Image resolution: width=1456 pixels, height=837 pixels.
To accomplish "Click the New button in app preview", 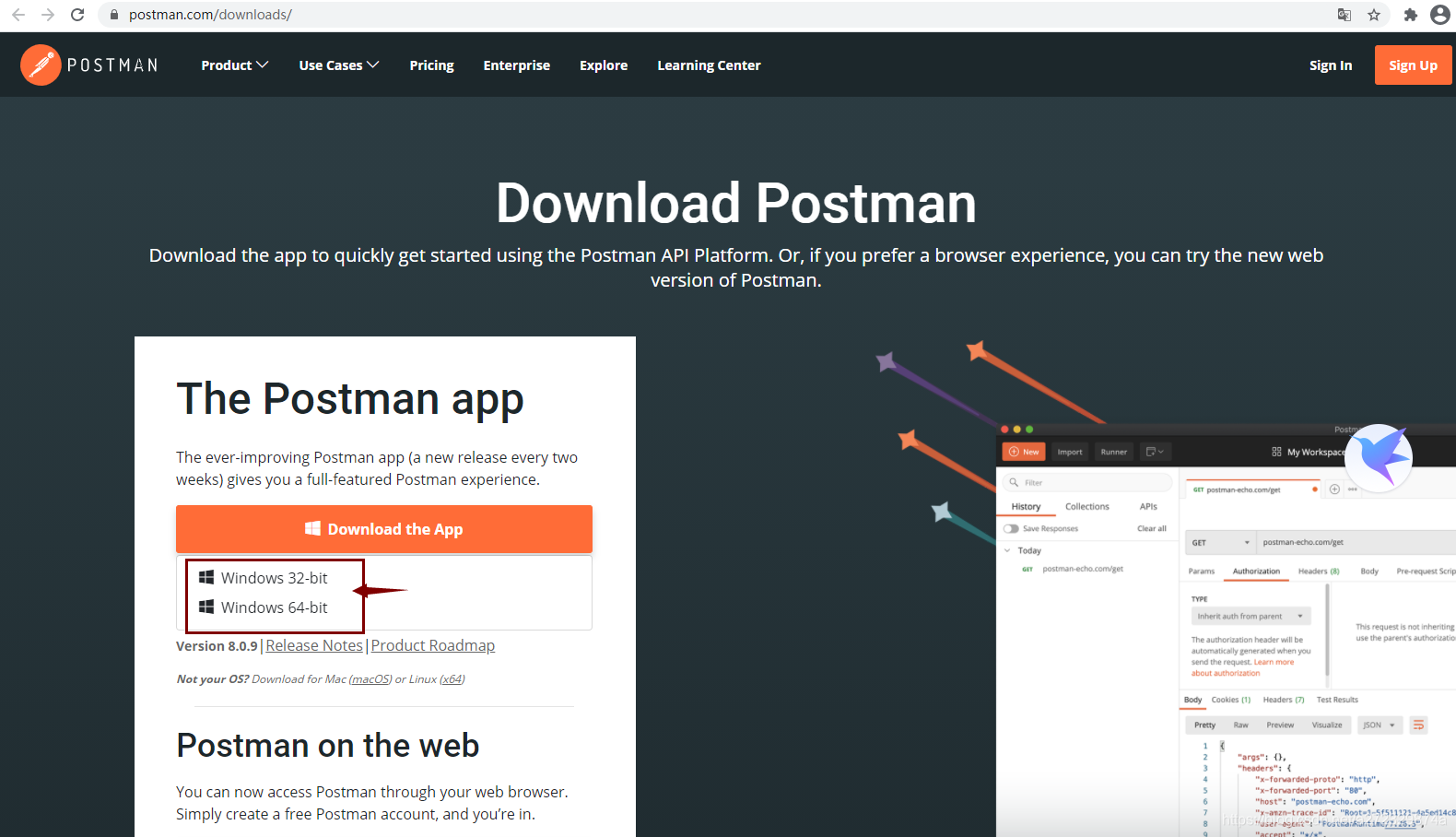I will click(1024, 452).
